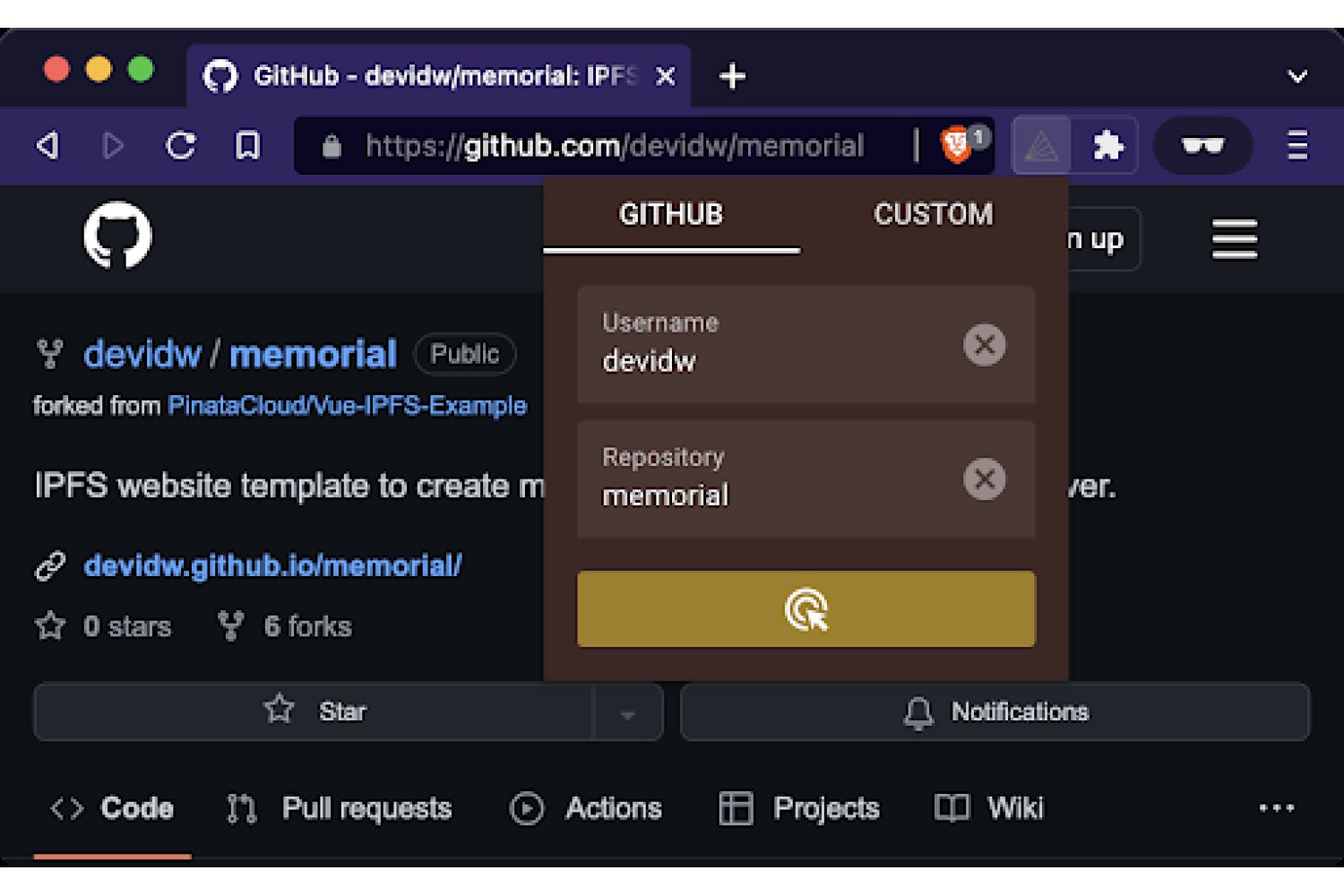1344x896 pixels.
Task: Go forward with the browser forward arrow
Action: coord(113,145)
